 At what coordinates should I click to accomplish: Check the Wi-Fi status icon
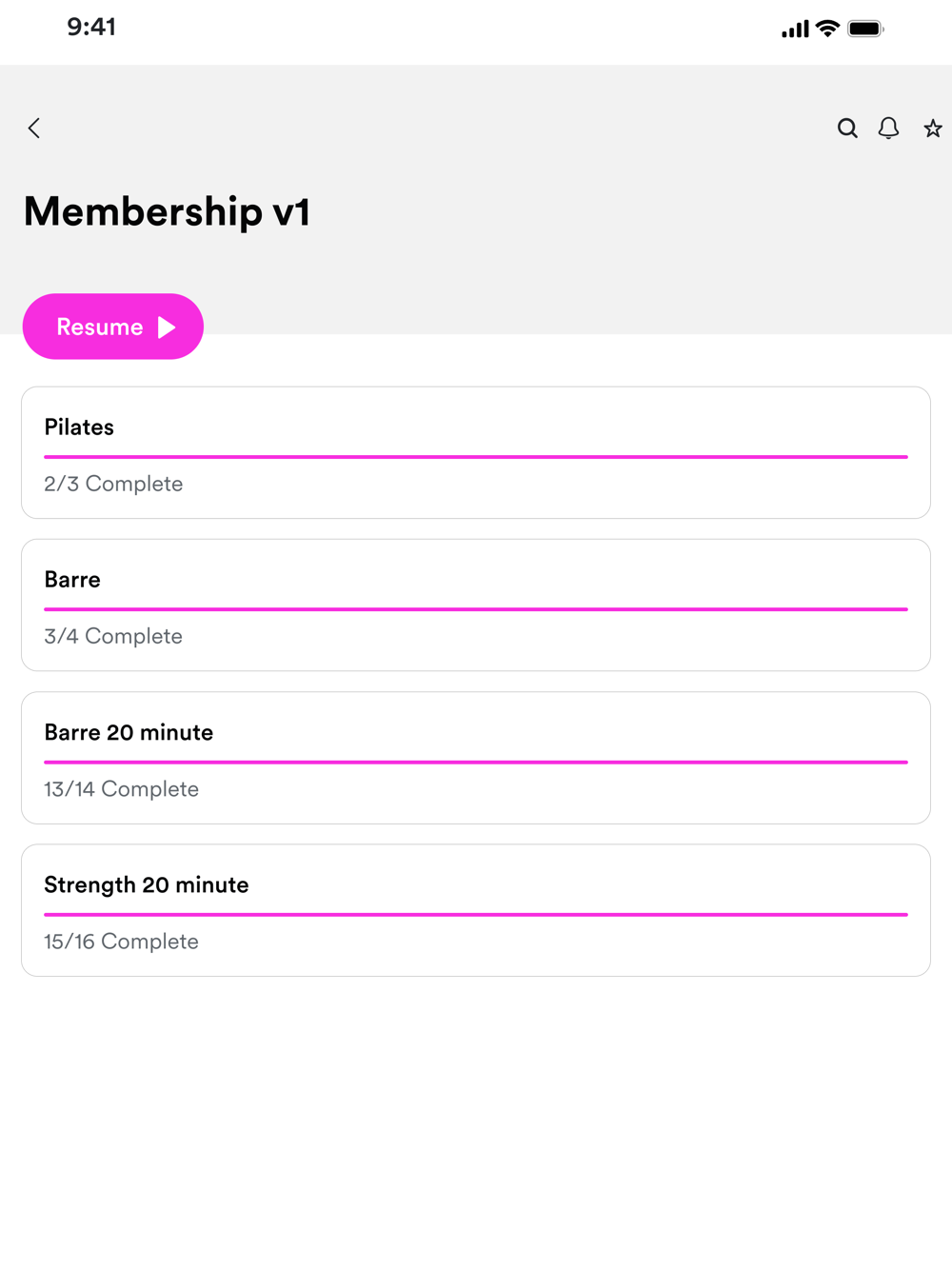pyautogui.click(x=828, y=29)
